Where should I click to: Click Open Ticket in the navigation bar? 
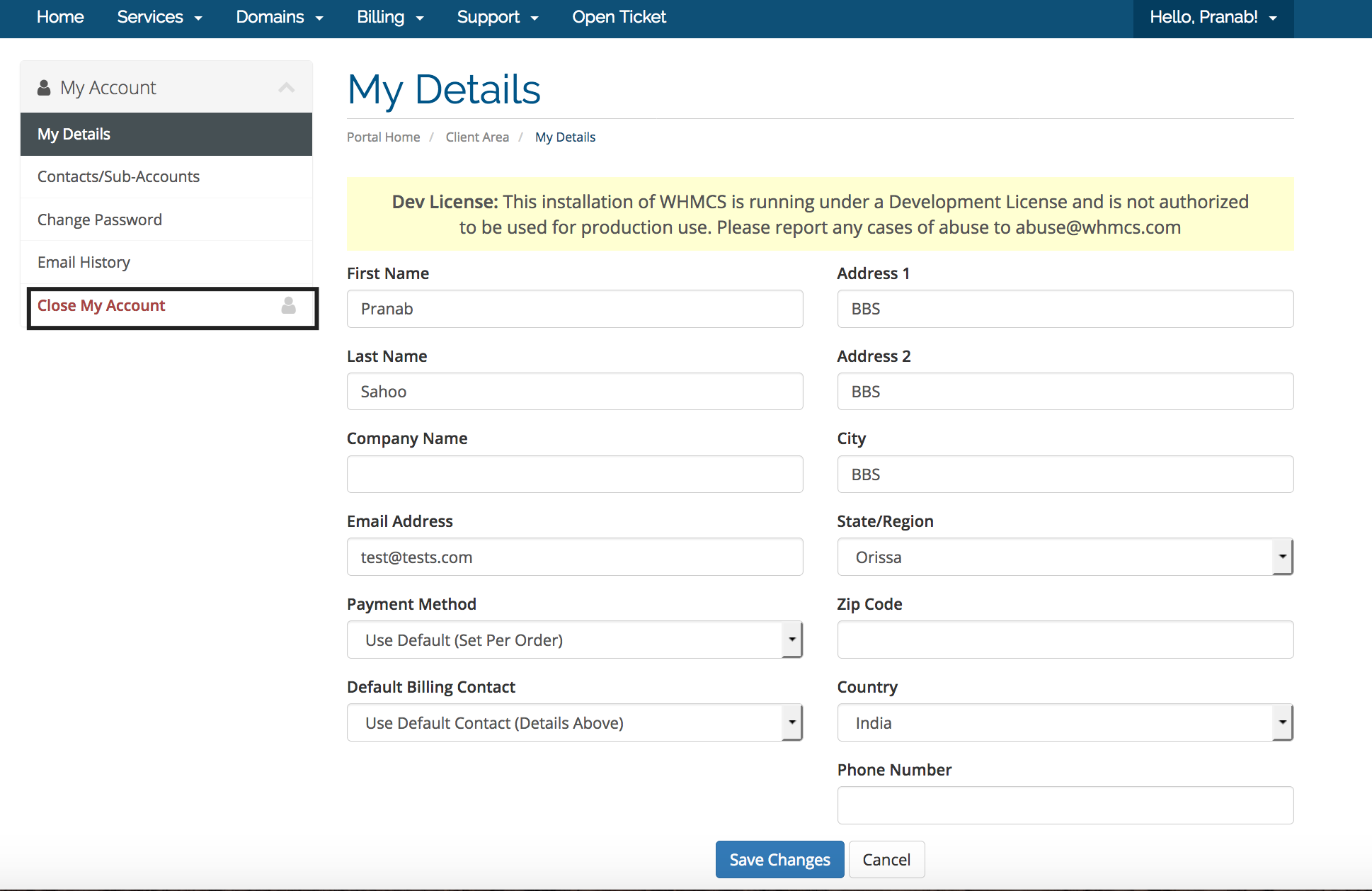coord(619,17)
